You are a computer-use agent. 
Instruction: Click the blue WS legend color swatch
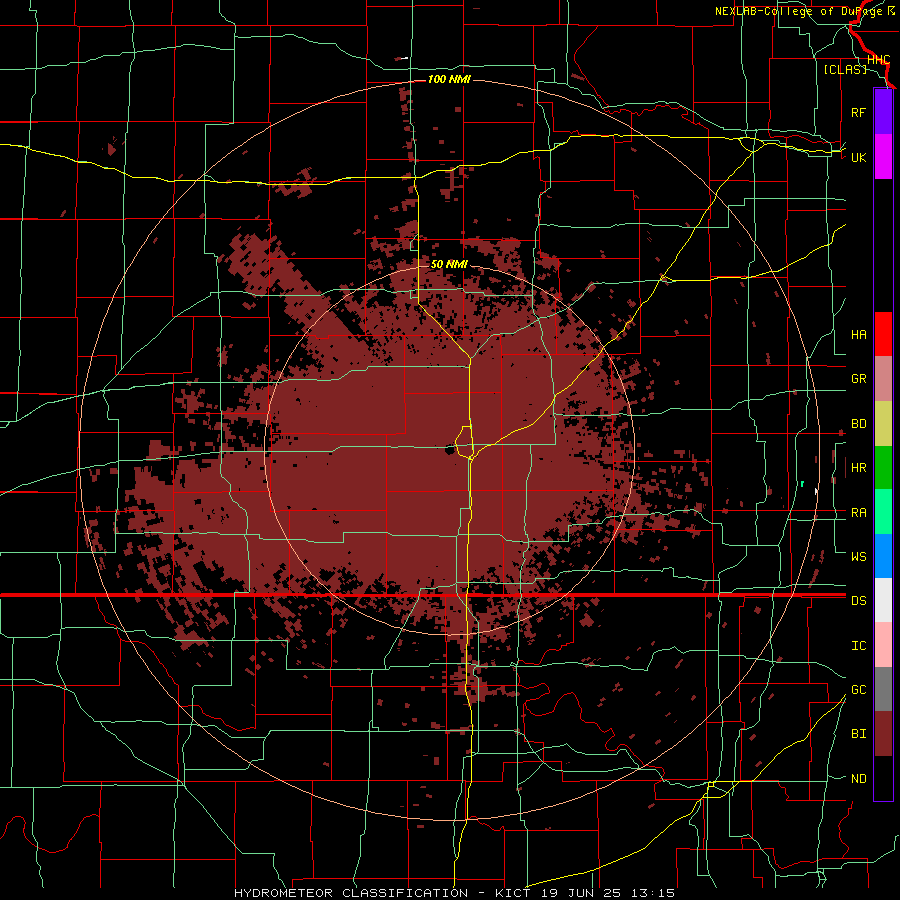click(x=883, y=556)
